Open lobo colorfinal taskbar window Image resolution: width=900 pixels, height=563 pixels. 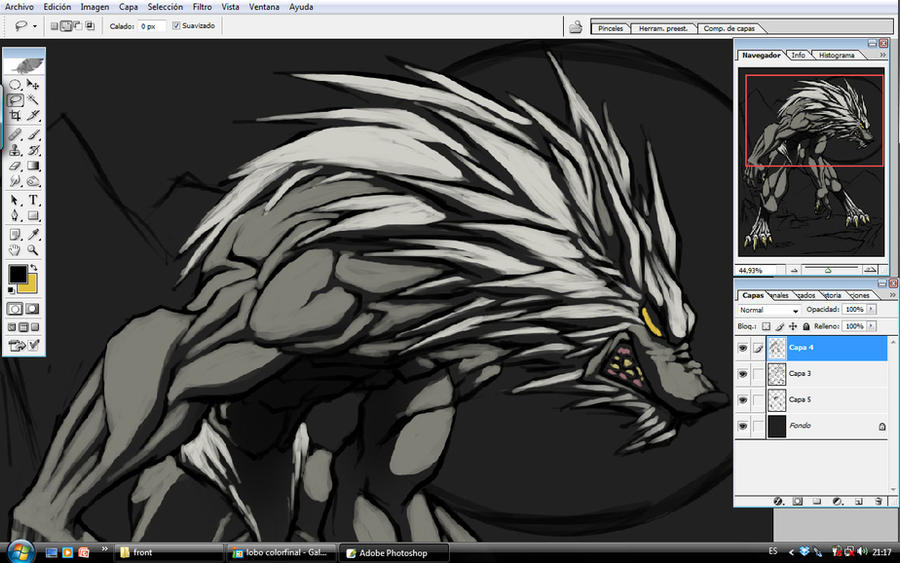(x=281, y=553)
